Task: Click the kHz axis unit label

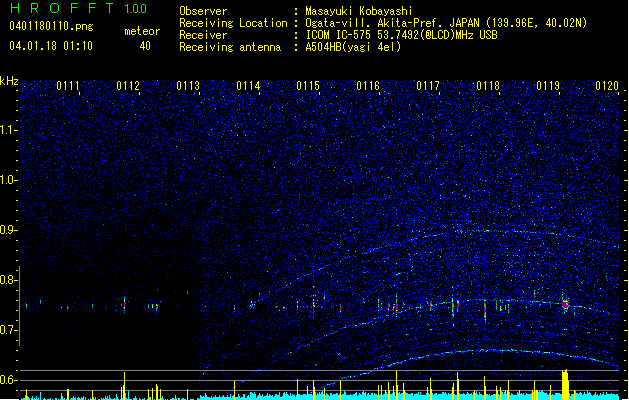Action: [x=9, y=81]
